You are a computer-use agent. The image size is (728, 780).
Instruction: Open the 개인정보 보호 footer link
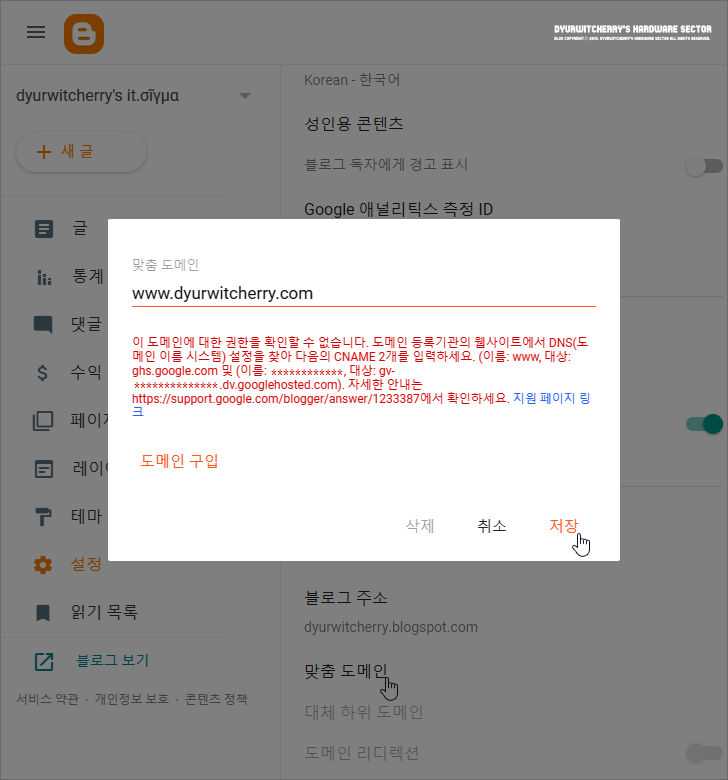pos(132,699)
